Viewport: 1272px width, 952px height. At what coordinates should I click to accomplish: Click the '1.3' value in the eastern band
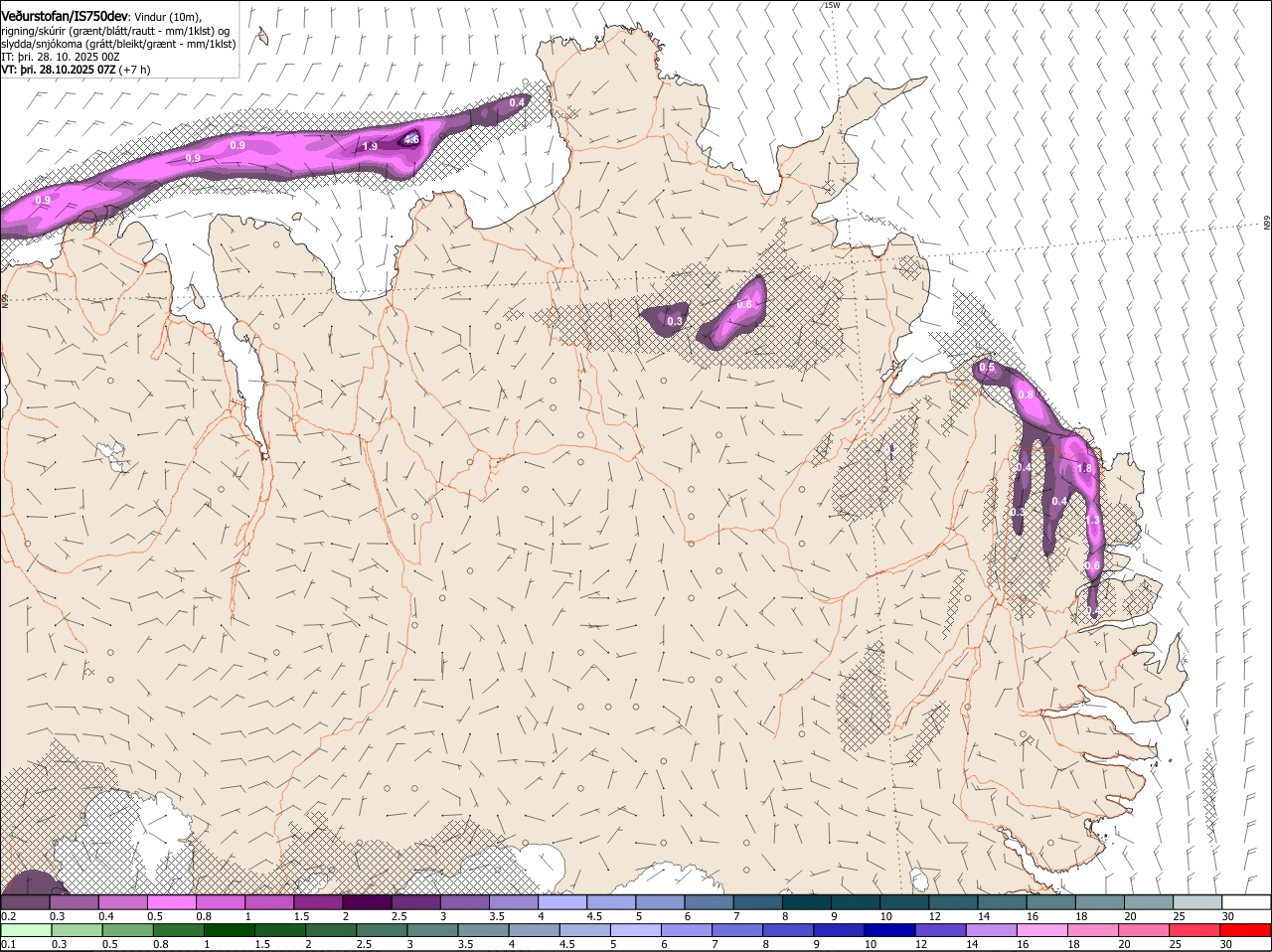tap(1093, 520)
